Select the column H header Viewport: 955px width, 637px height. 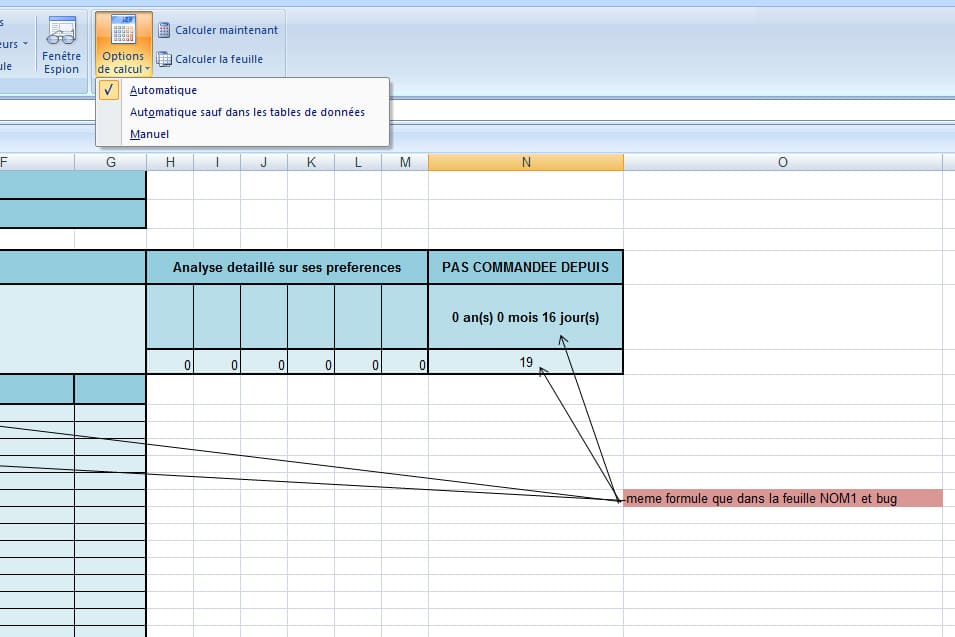pyautogui.click(x=170, y=162)
